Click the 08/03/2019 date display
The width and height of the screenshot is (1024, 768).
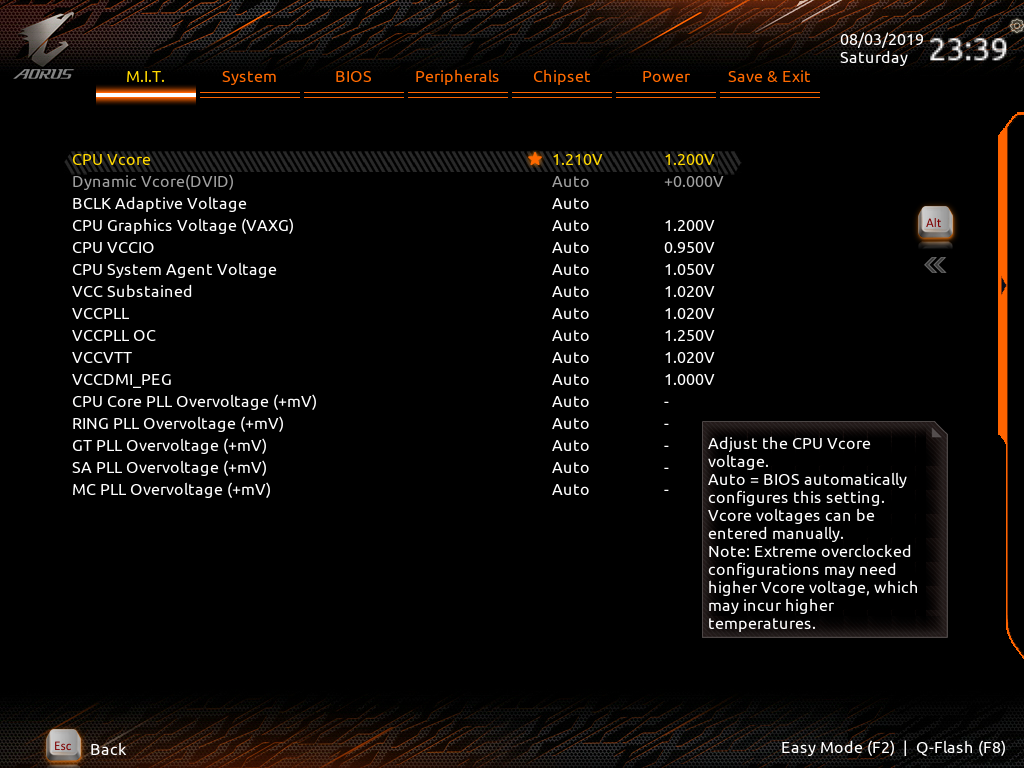click(882, 39)
